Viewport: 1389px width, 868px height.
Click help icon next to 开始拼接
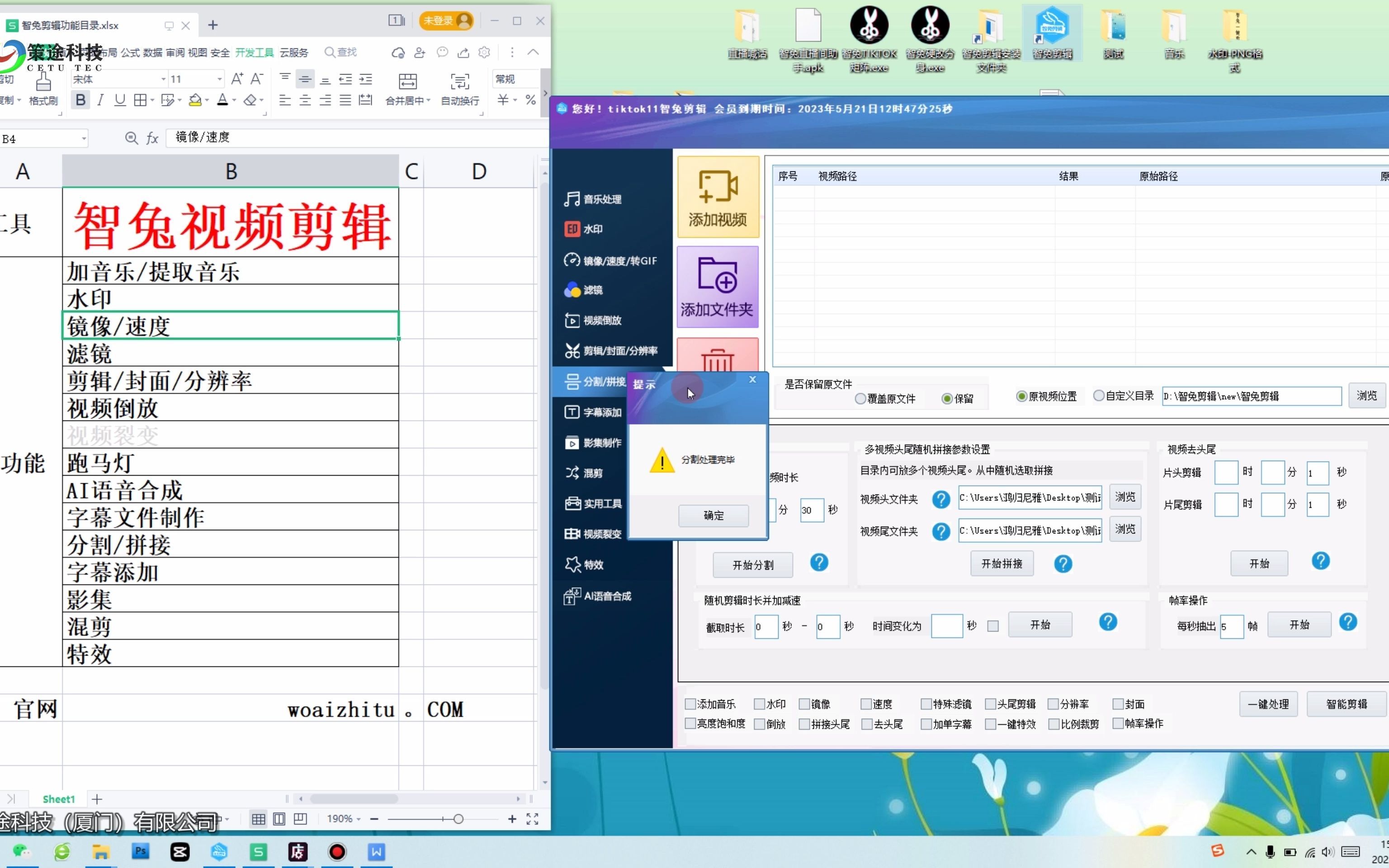pyautogui.click(x=1063, y=564)
